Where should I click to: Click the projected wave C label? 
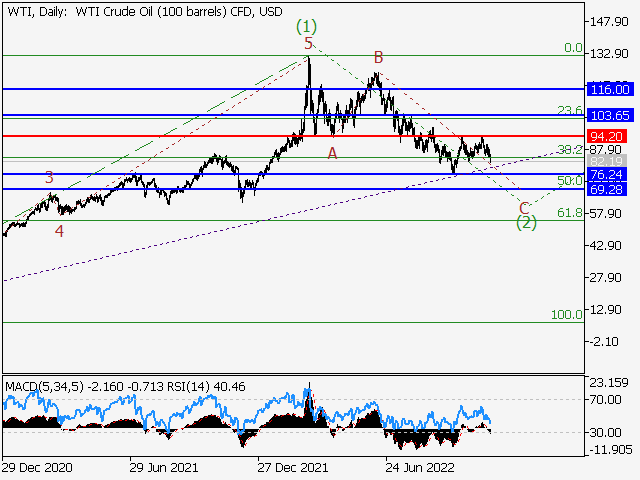(524, 208)
